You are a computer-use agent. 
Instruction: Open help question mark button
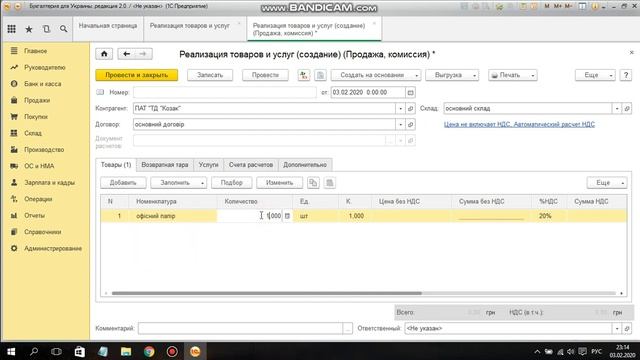pyautogui.click(x=626, y=75)
